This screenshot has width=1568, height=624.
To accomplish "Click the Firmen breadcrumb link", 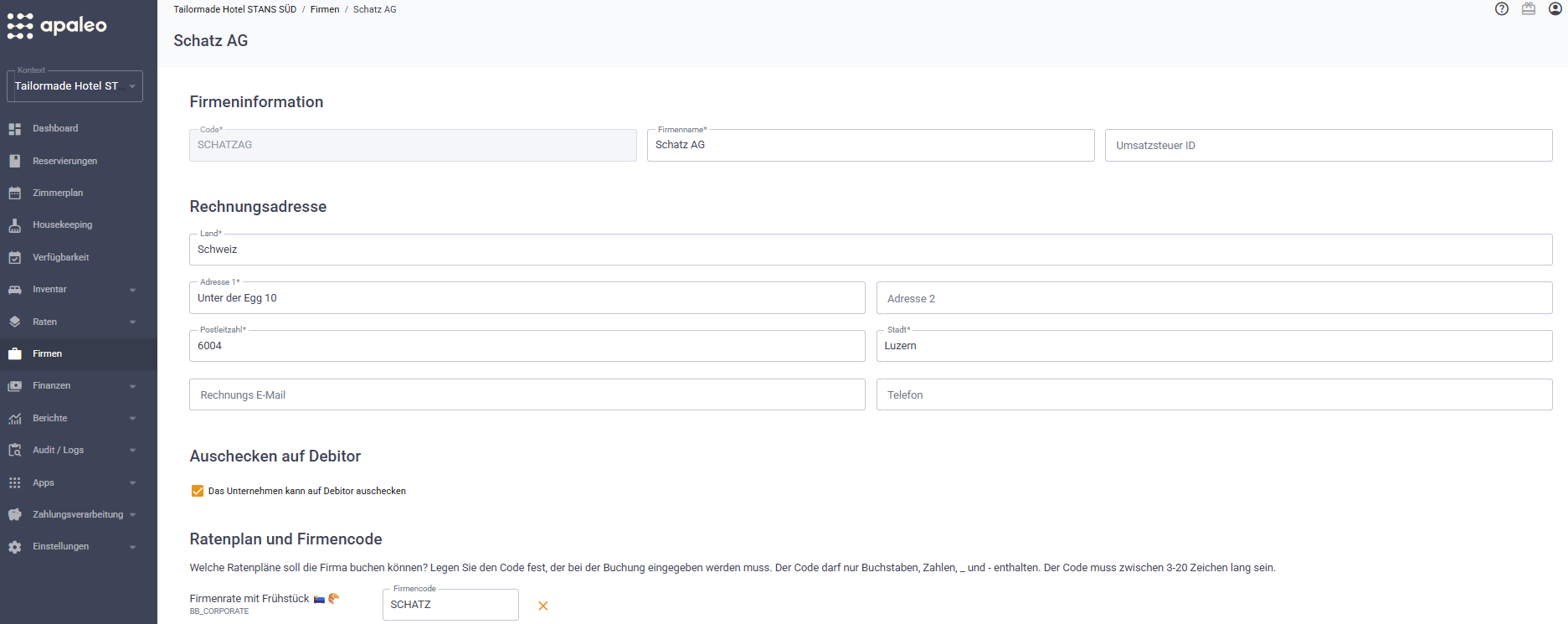I will pyautogui.click(x=325, y=9).
